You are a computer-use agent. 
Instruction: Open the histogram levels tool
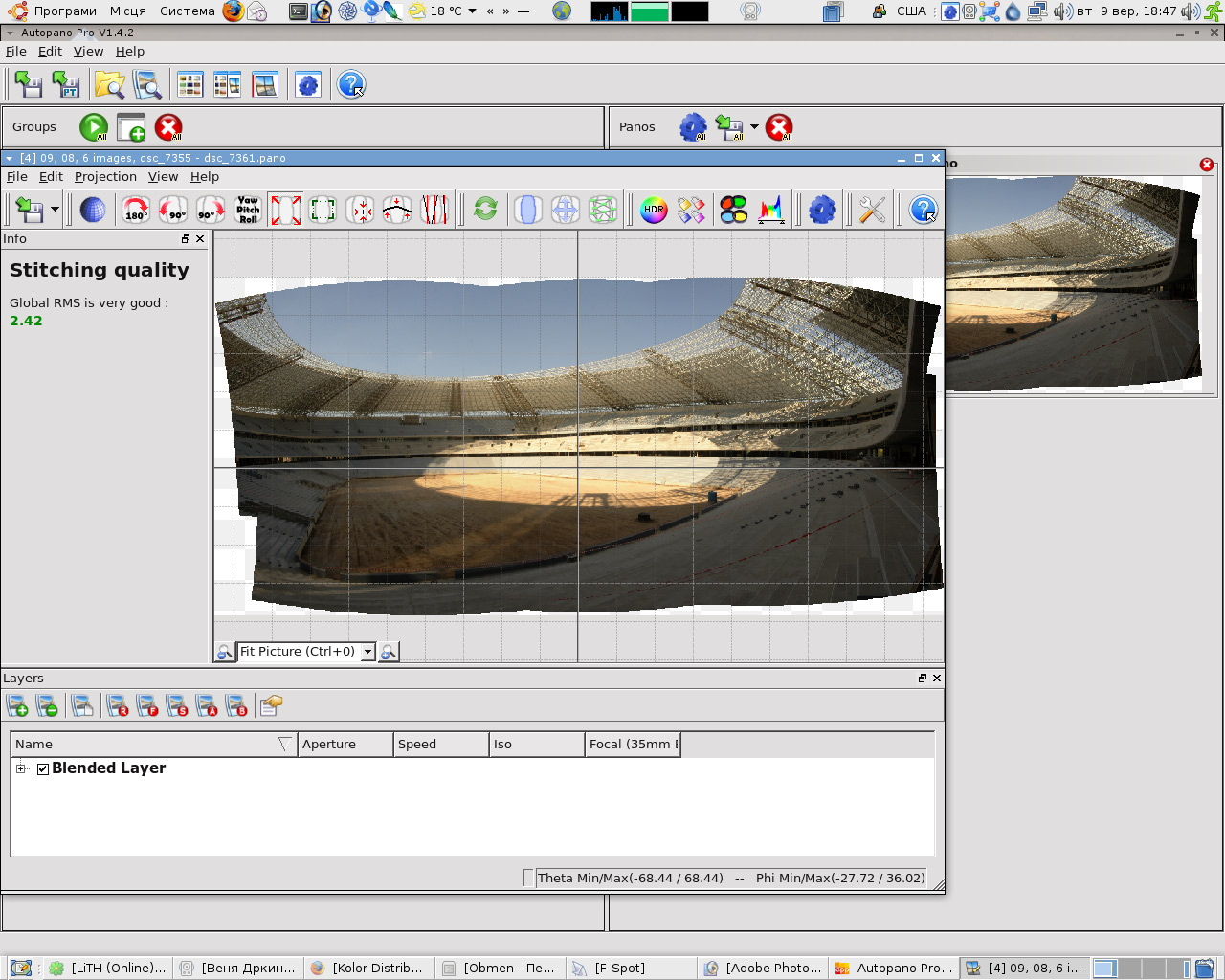(x=771, y=210)
